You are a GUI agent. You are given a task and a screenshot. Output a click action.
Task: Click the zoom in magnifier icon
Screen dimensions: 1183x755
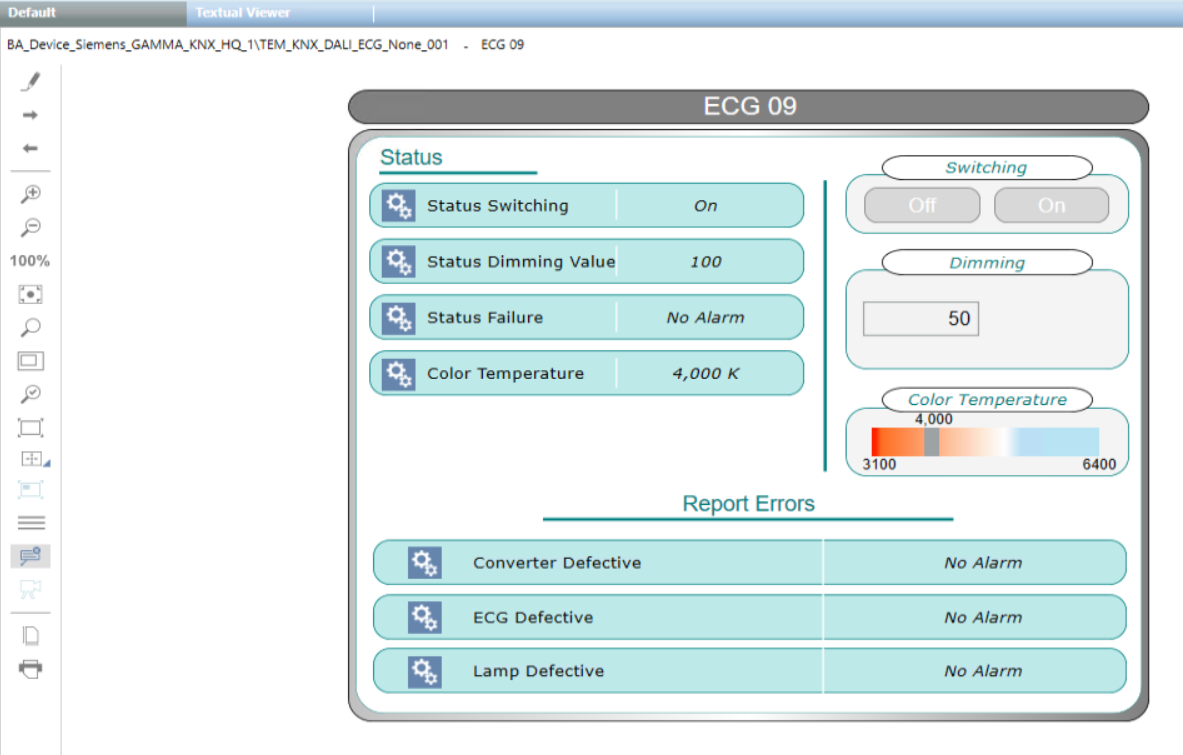30,194
